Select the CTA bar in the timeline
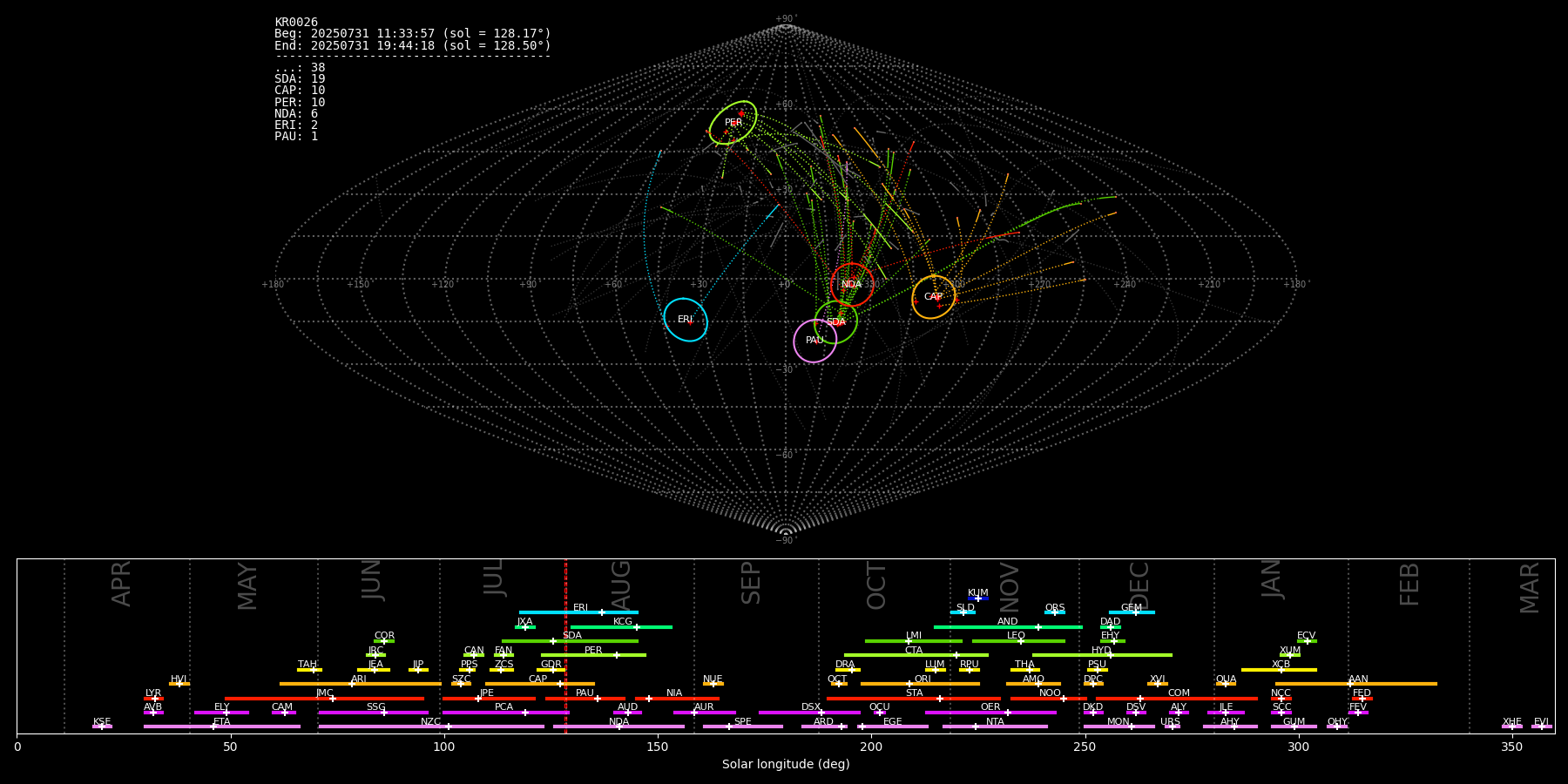This screenshot has width=1568, height=784. click(916, 655)
